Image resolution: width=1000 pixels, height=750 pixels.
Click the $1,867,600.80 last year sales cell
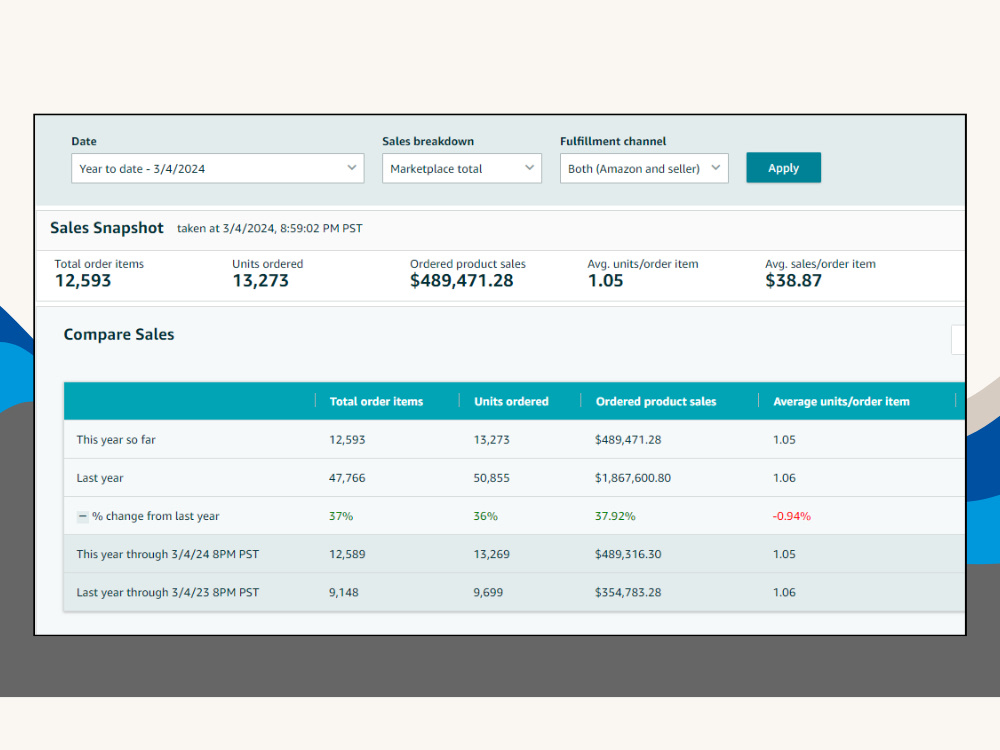click(x=633, y=478)
